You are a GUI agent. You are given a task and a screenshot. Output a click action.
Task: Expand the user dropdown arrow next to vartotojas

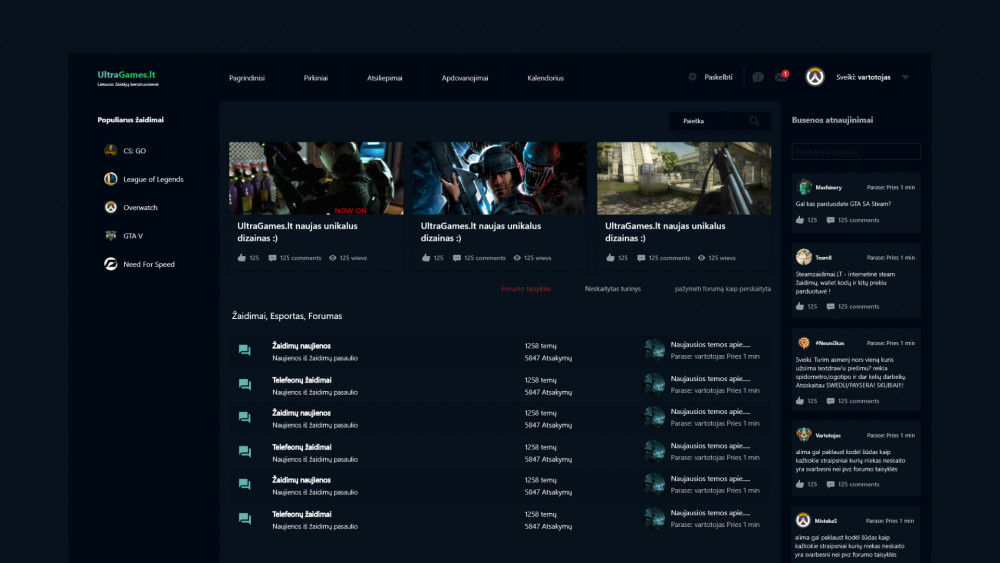point(905,77)
